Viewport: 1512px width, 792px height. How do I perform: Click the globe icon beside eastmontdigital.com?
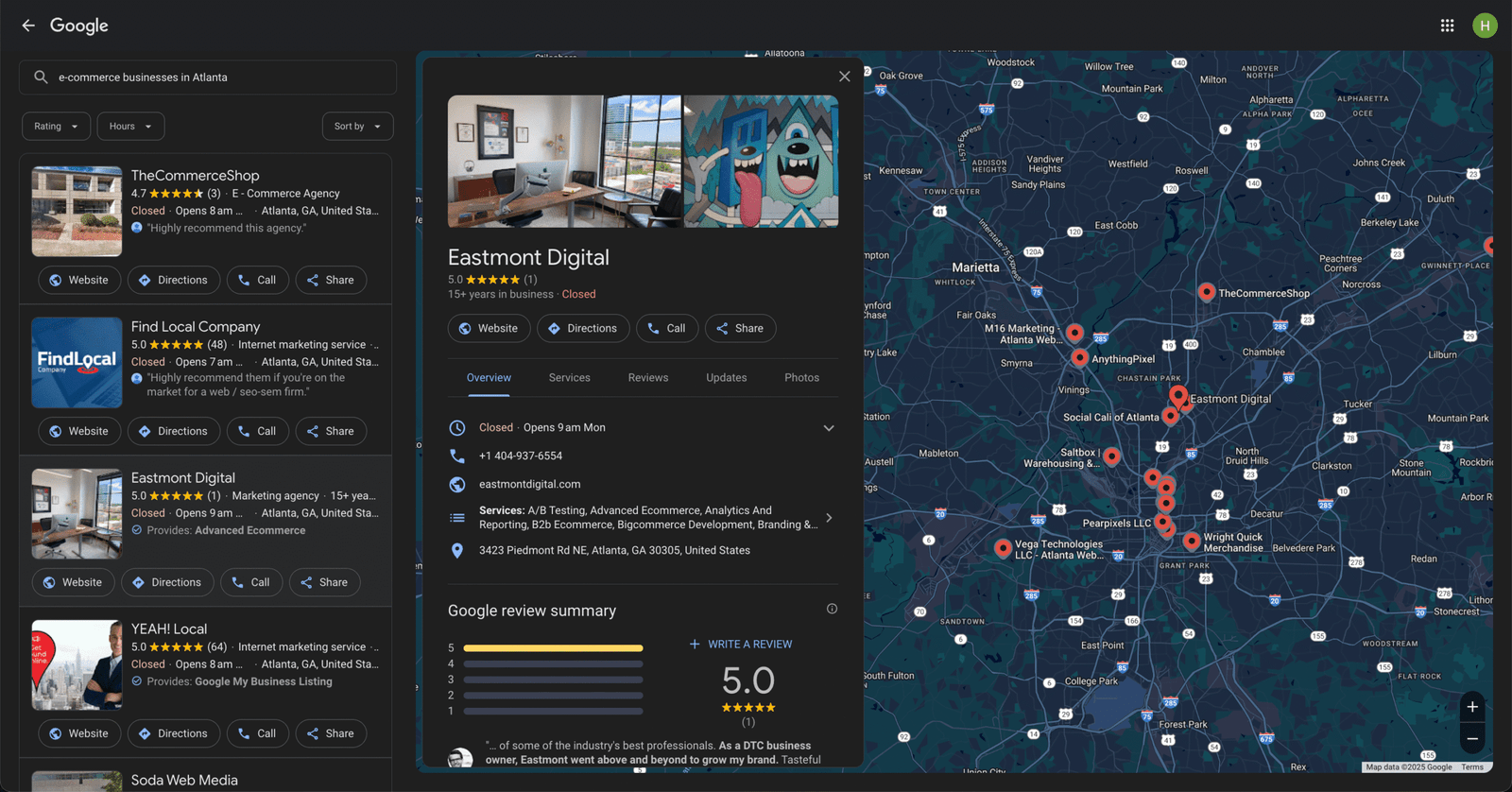[457, 484]
